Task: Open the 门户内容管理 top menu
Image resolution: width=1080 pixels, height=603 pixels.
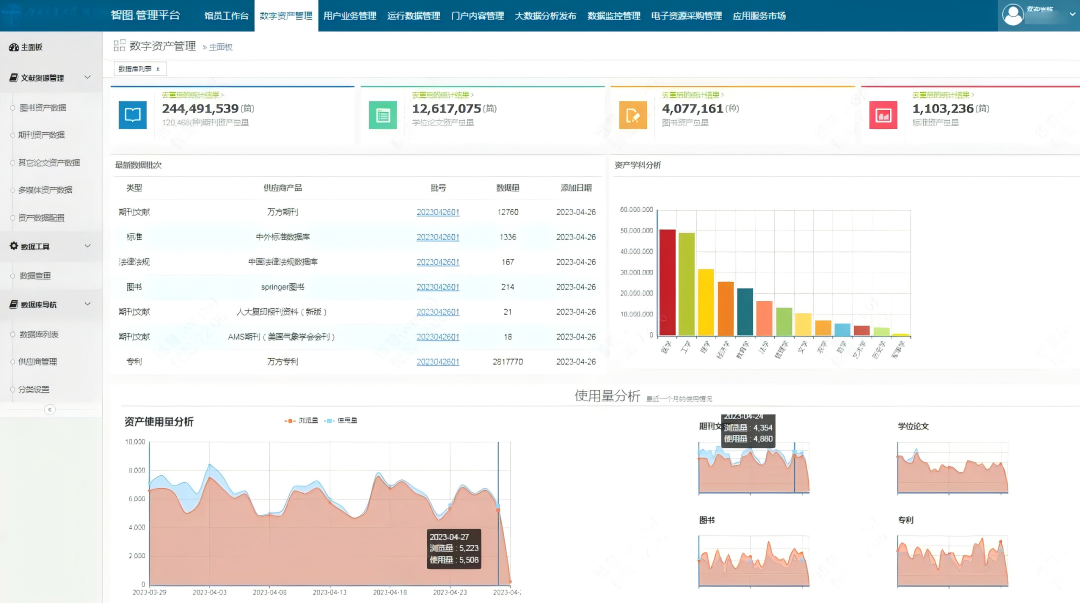Action: click(477, 16)
